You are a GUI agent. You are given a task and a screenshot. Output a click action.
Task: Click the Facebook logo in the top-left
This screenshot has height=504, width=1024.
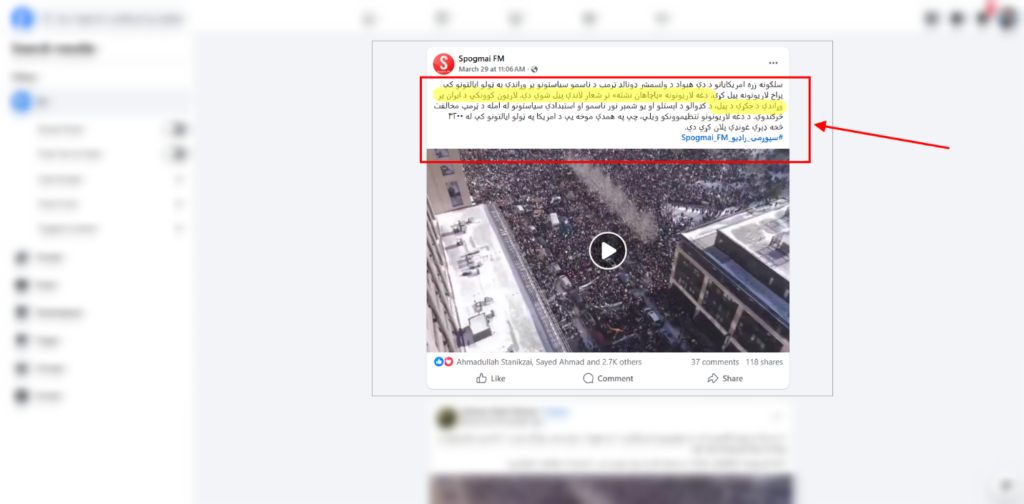(22, 18)
